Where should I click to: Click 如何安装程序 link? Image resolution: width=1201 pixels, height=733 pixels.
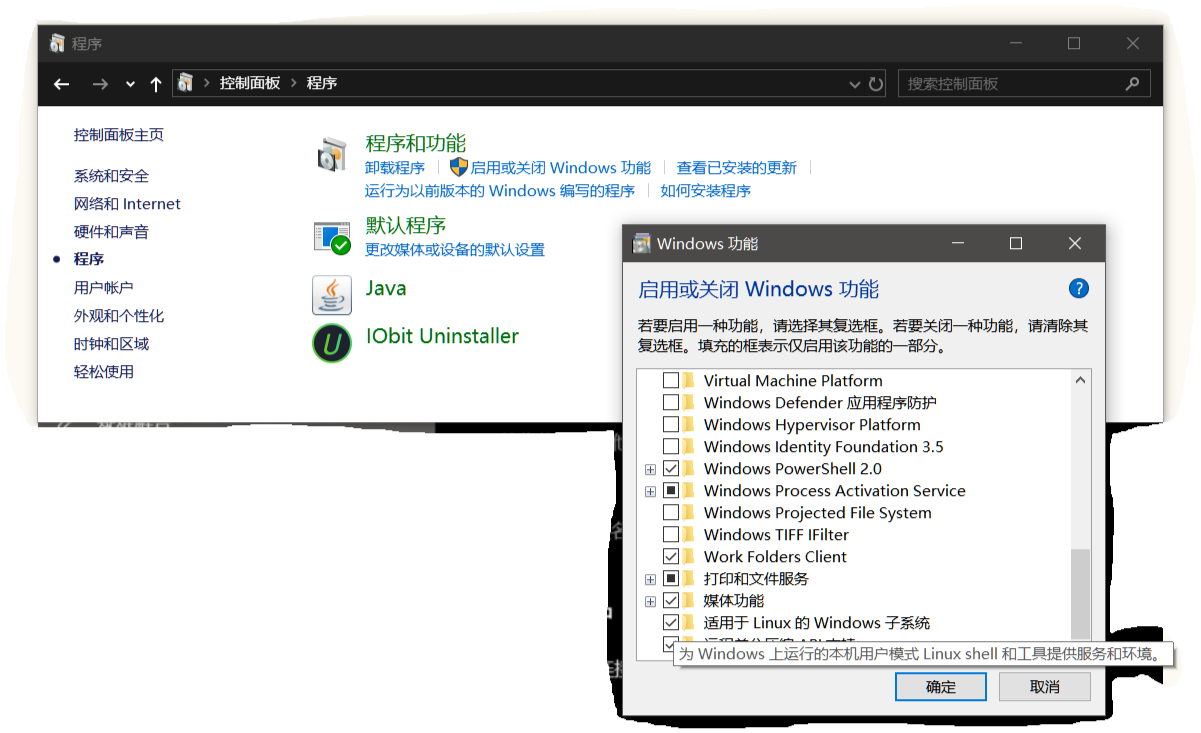point(706,191)
